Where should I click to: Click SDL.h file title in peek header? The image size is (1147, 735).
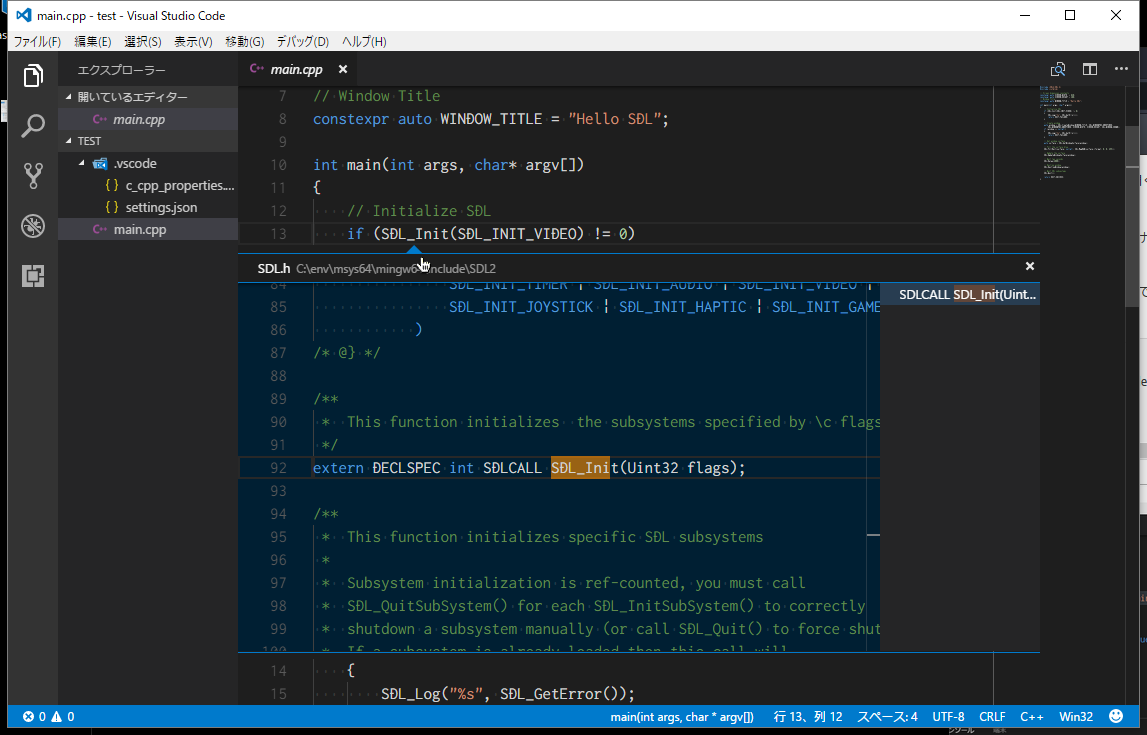click(x=274, y=268)
